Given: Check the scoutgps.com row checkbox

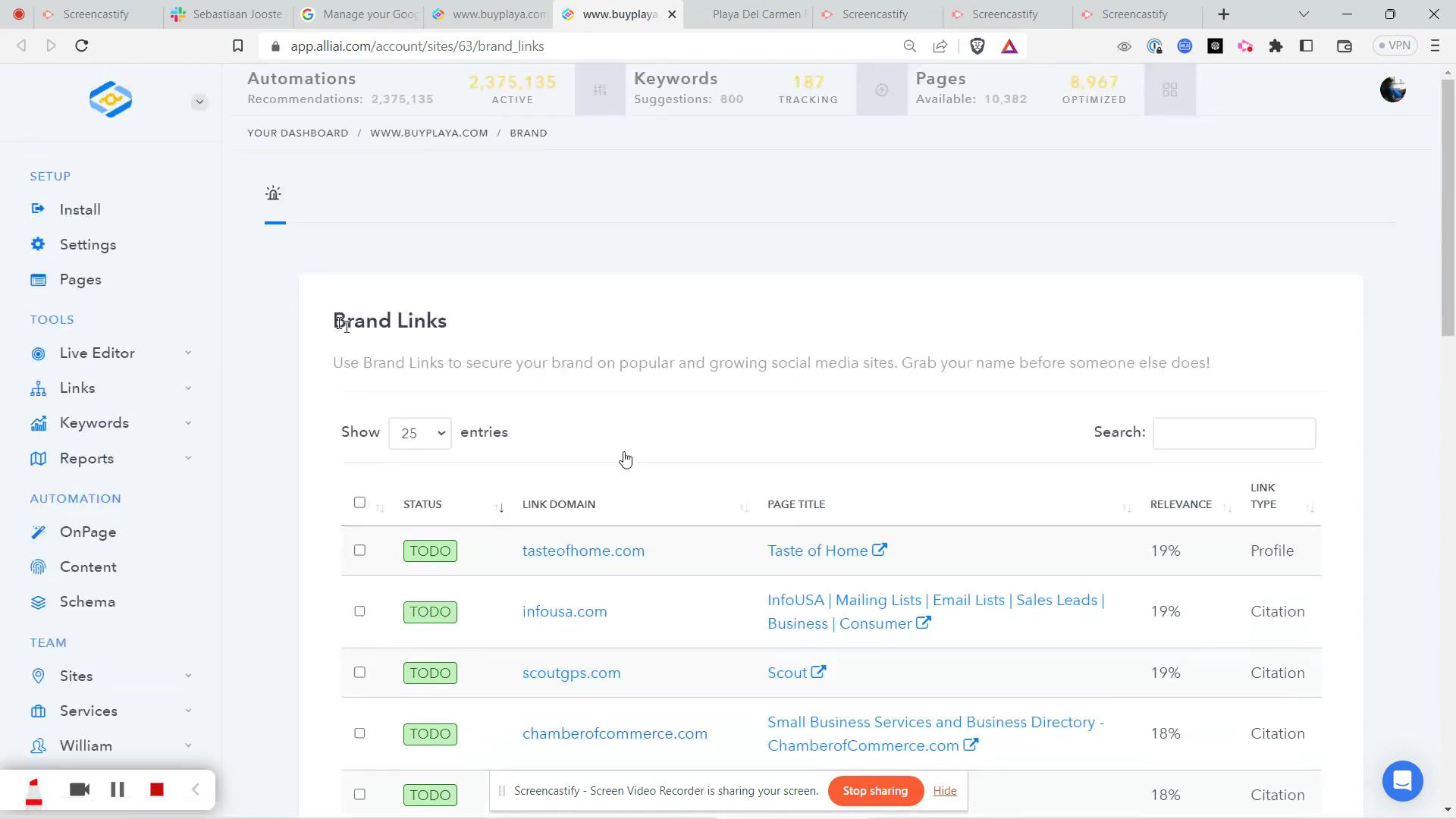Looking at the screenshot, I should tap(359, 673).
